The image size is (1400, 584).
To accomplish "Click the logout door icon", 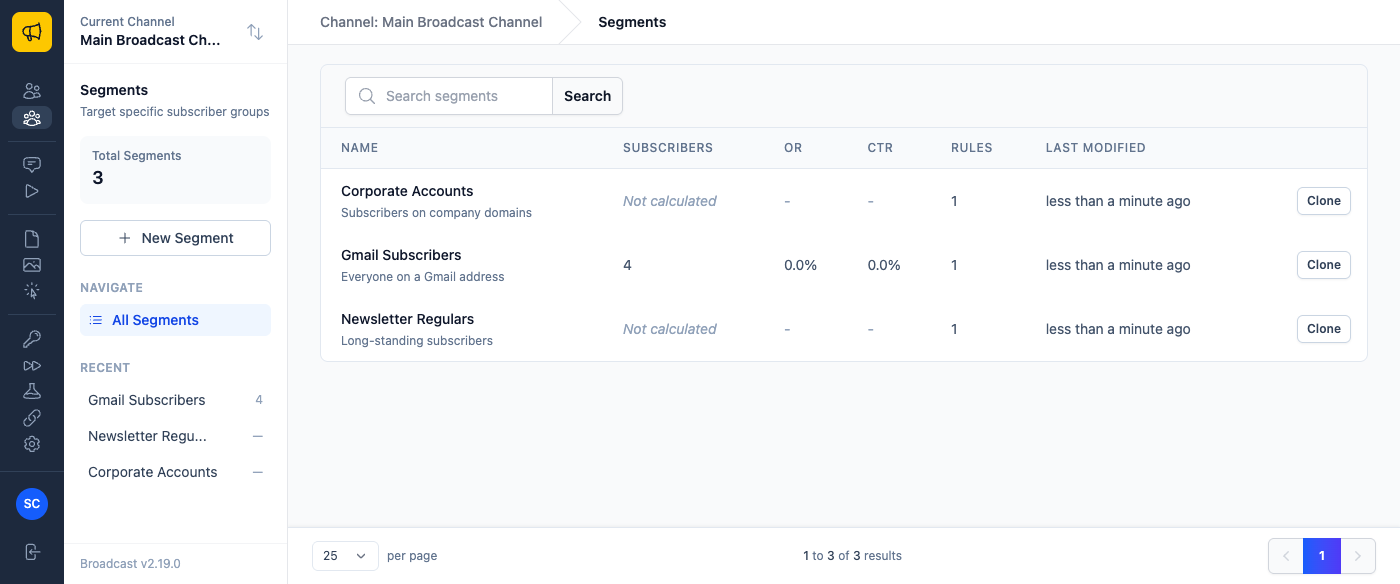I will [x=32, y=552].
